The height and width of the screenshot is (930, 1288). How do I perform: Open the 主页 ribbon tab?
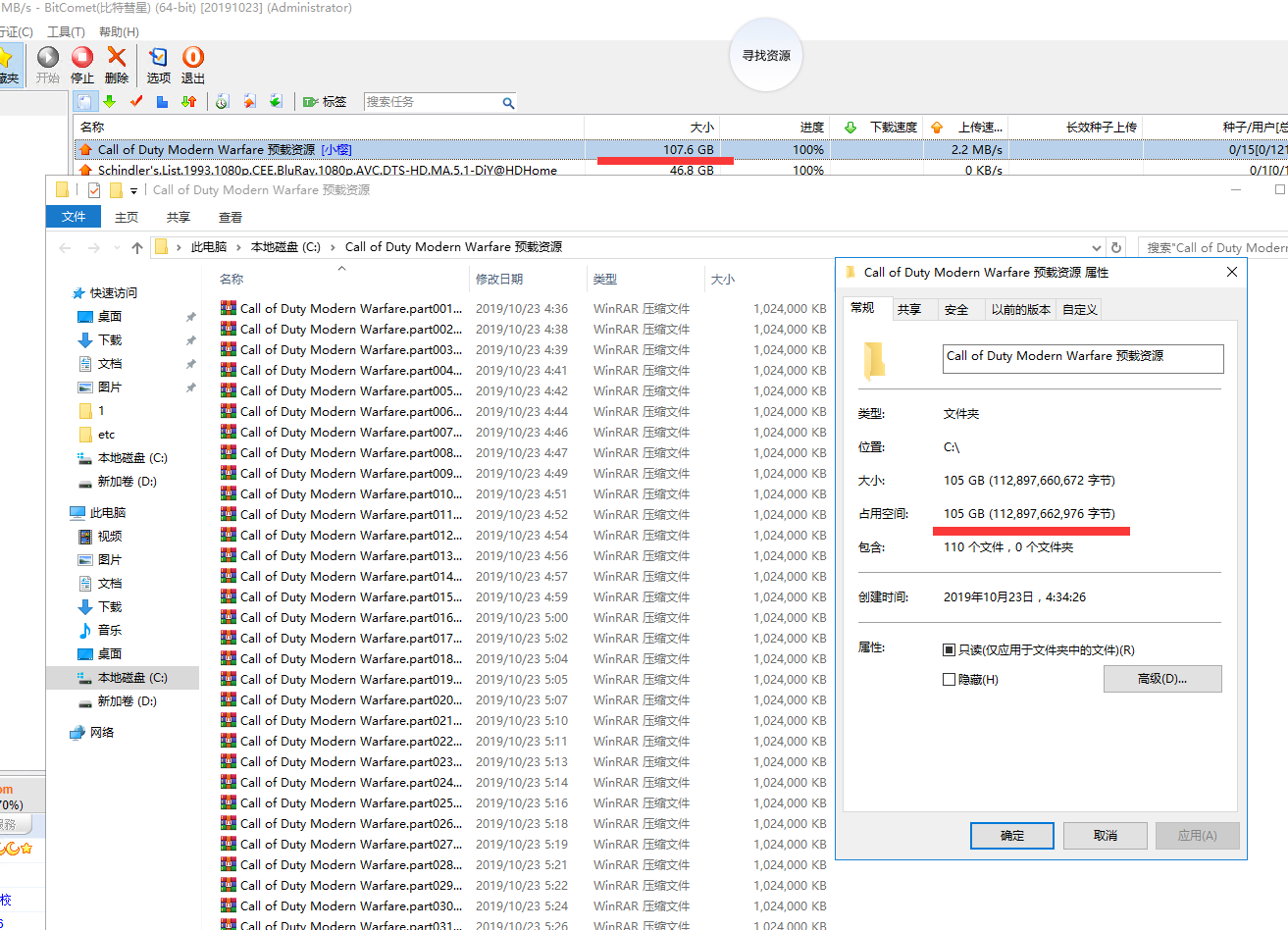[127, 217]
